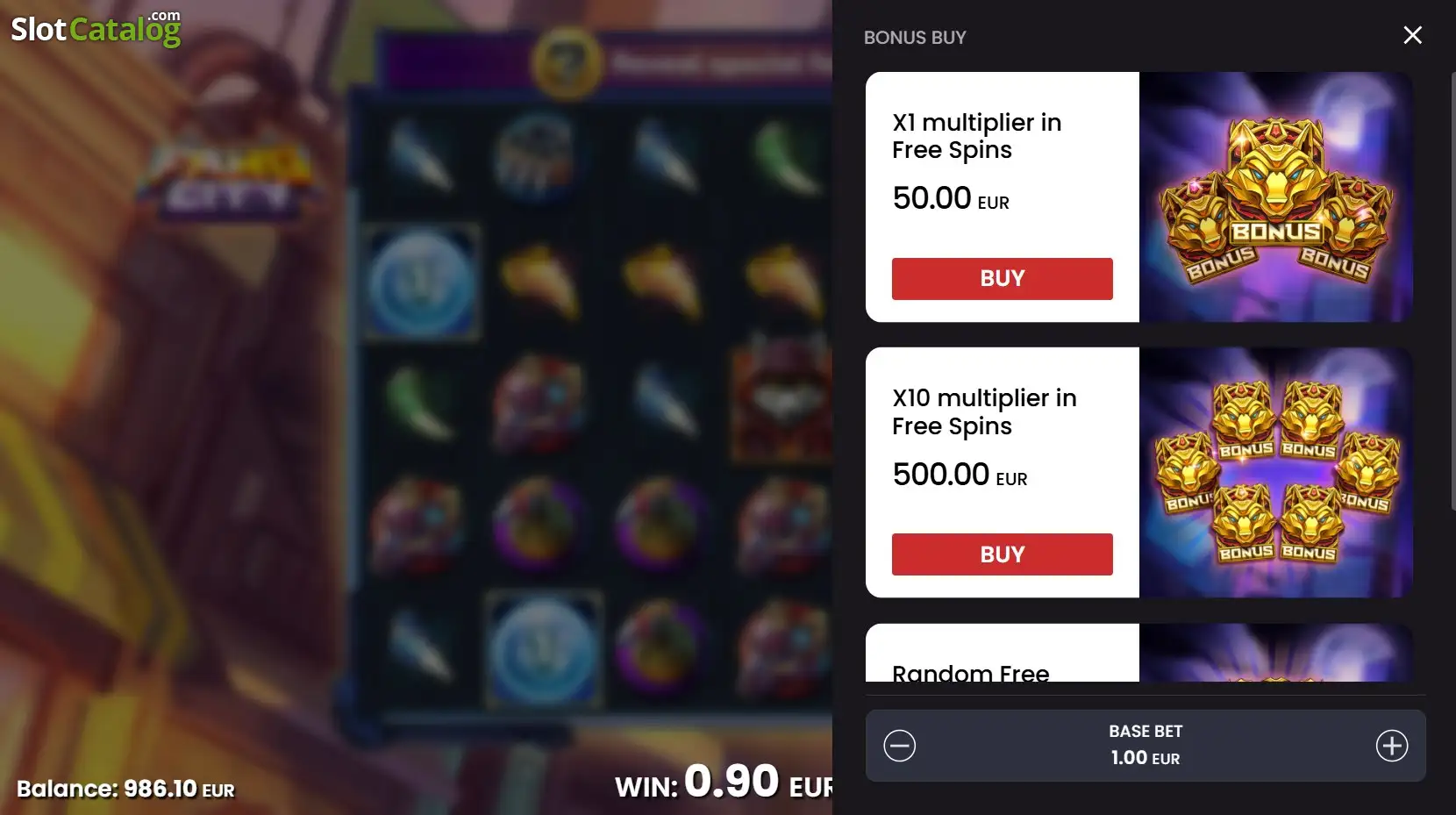Buy the X10 multiplier Free Spins
The height and width of the screenshot is (815, 1456).
1002,554
